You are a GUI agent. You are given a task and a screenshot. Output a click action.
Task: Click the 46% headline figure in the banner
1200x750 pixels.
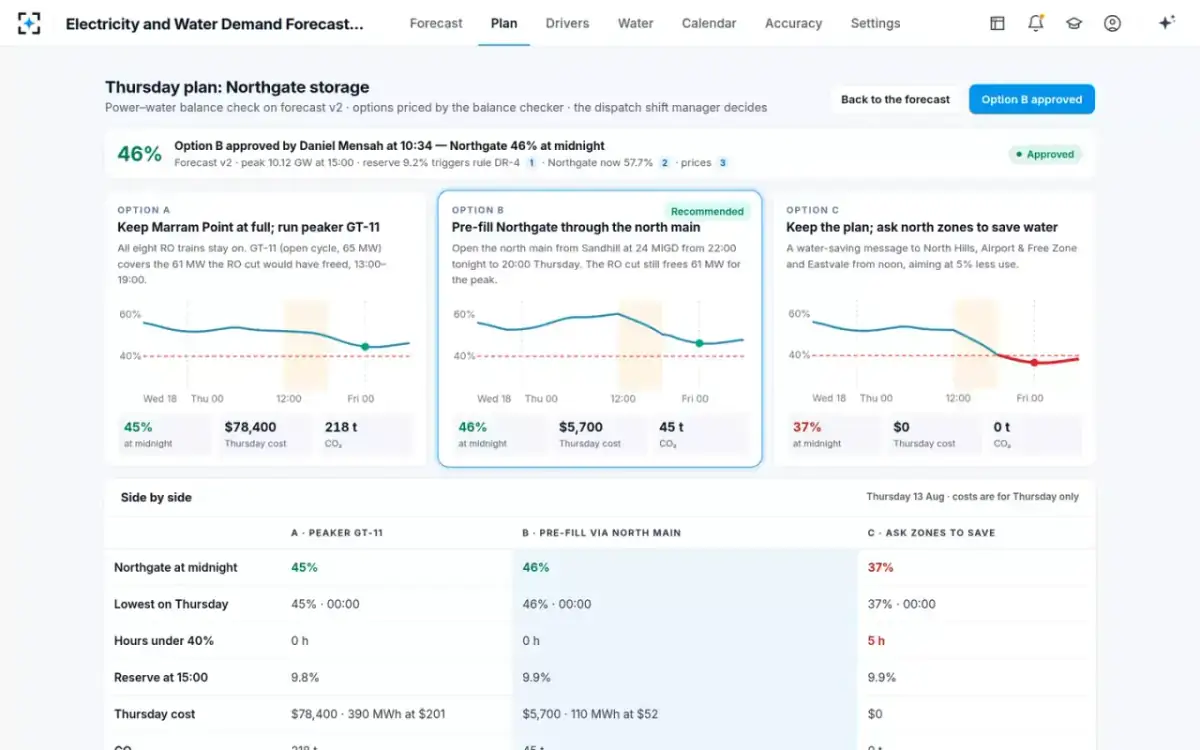pyautogui.click(x=139, y=154)
